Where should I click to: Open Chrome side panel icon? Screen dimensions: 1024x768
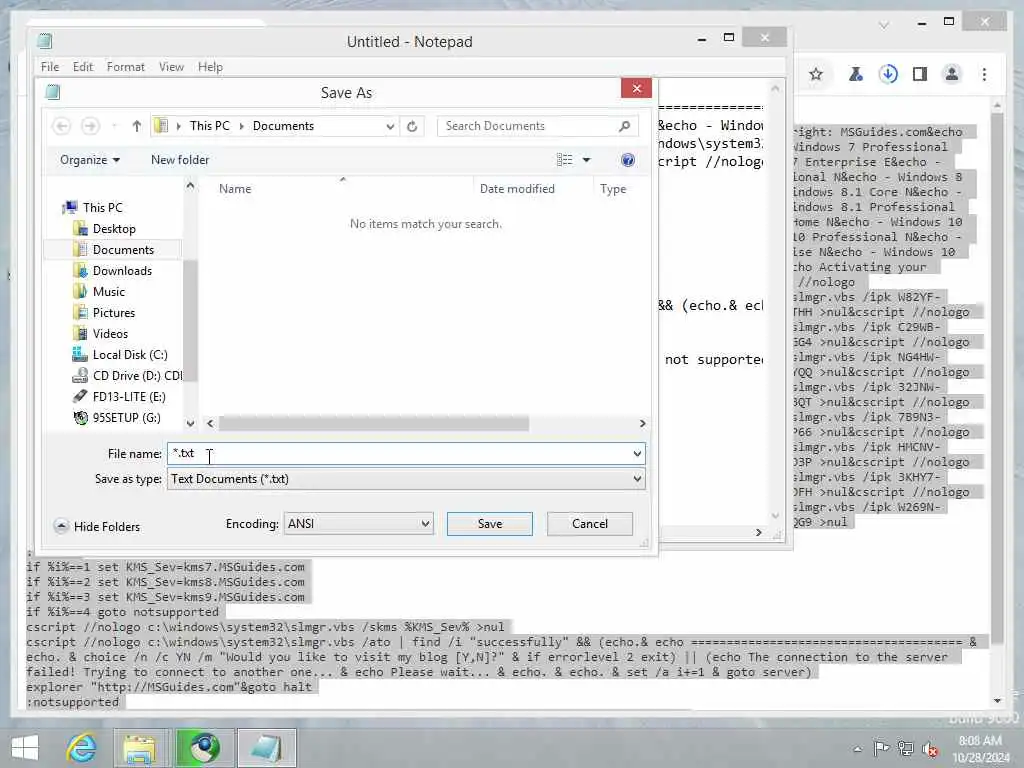[920, 74]
